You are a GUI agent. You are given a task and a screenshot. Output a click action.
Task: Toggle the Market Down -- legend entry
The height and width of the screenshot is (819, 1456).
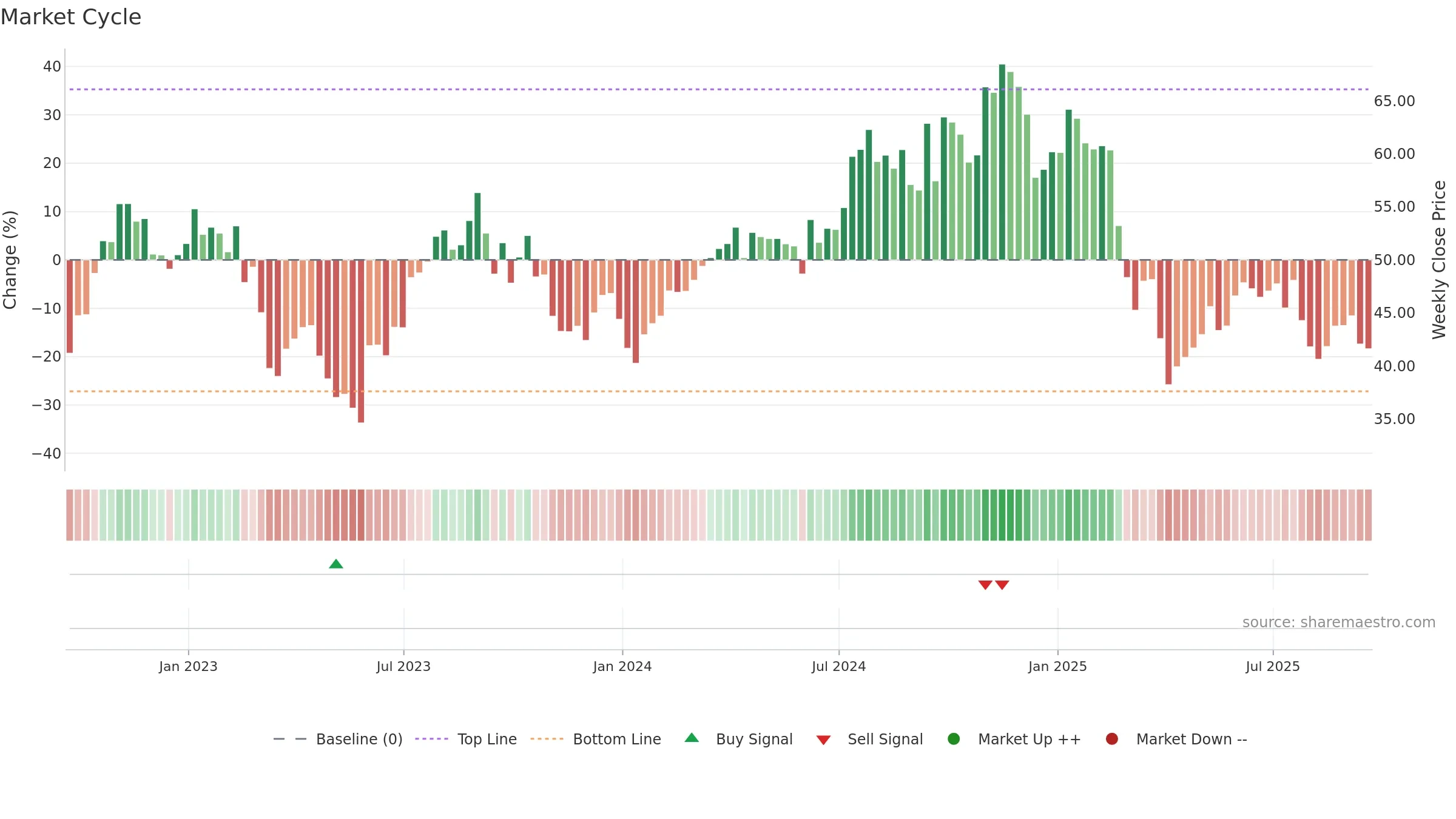pyautogui.click(x=1176, y=740)
